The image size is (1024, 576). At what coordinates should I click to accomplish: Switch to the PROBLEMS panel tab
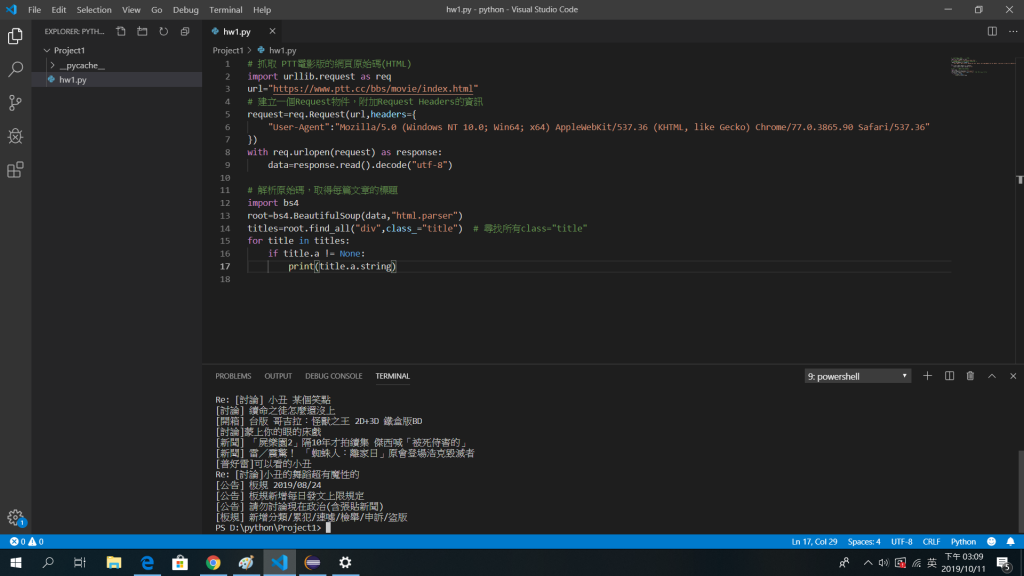(233, 376)
